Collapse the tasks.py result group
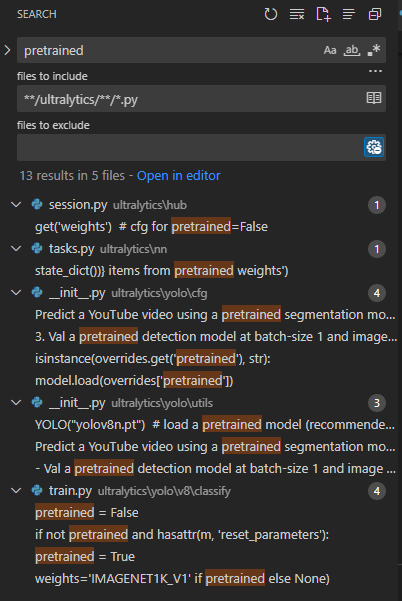 point(16,248)
